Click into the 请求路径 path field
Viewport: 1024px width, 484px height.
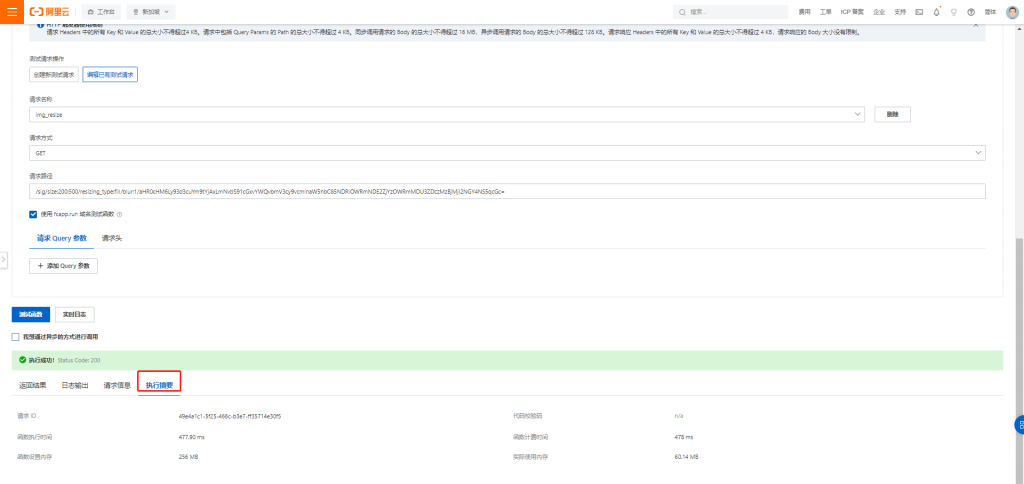pos(507,191)
